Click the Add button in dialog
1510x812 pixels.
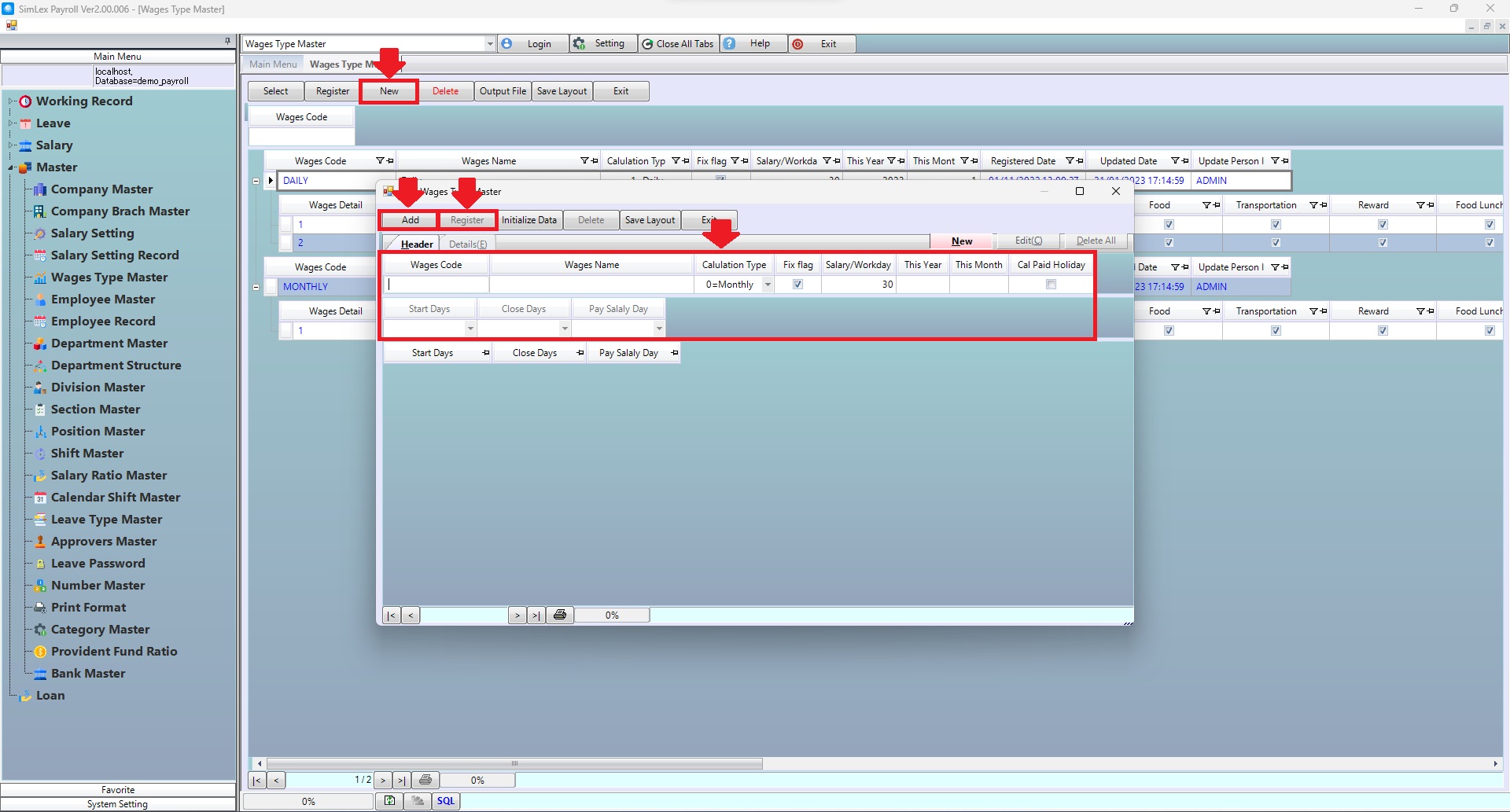410,220
